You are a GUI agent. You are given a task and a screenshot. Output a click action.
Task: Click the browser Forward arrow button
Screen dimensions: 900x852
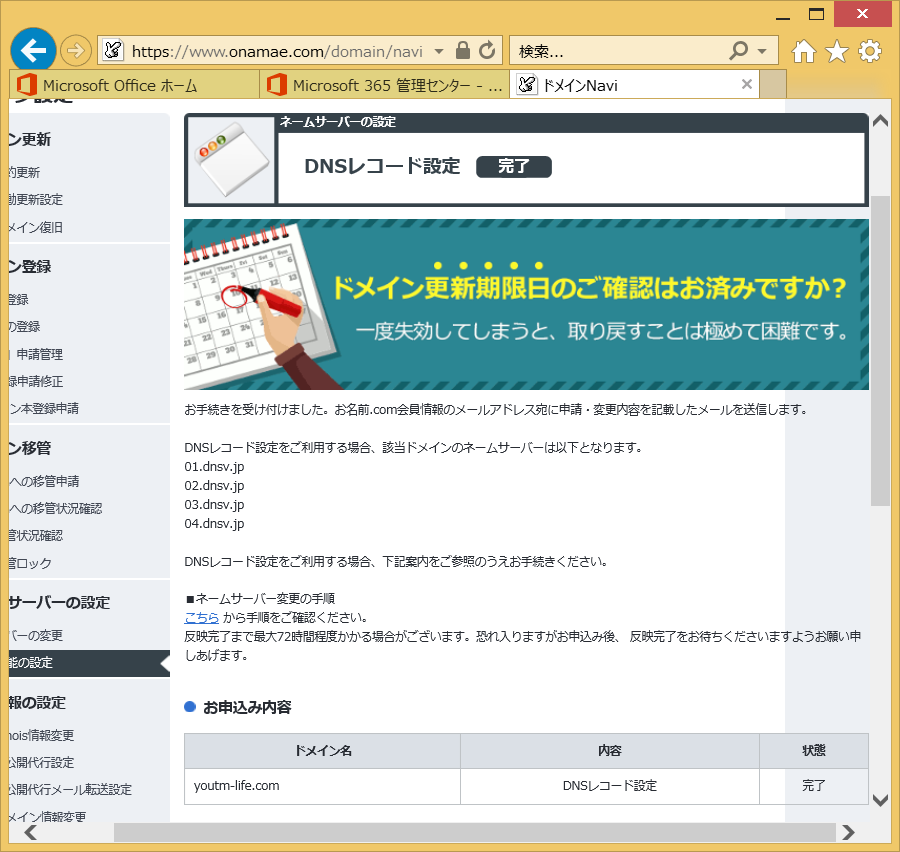tap(76, 51)
